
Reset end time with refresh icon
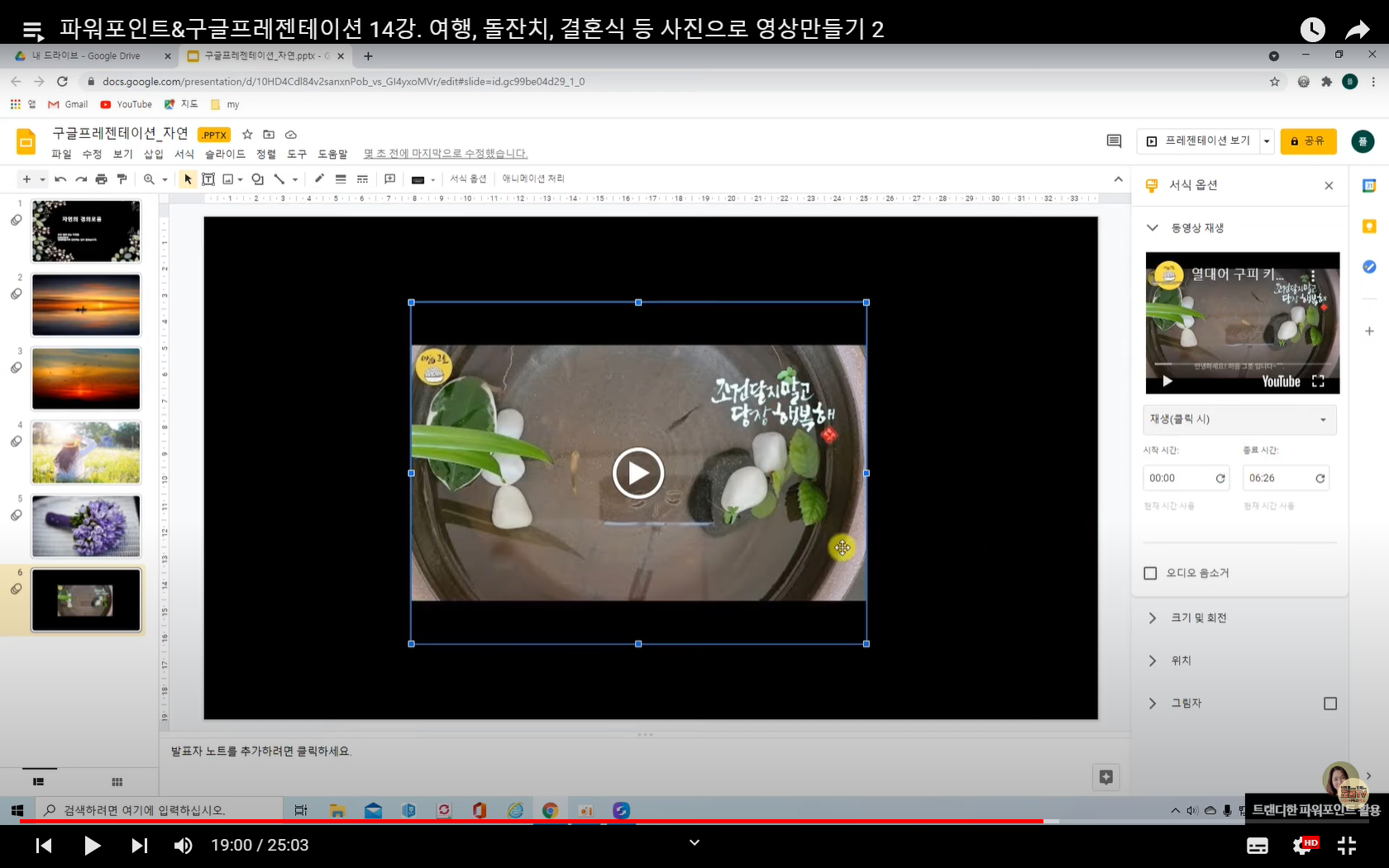point(1320,478)
